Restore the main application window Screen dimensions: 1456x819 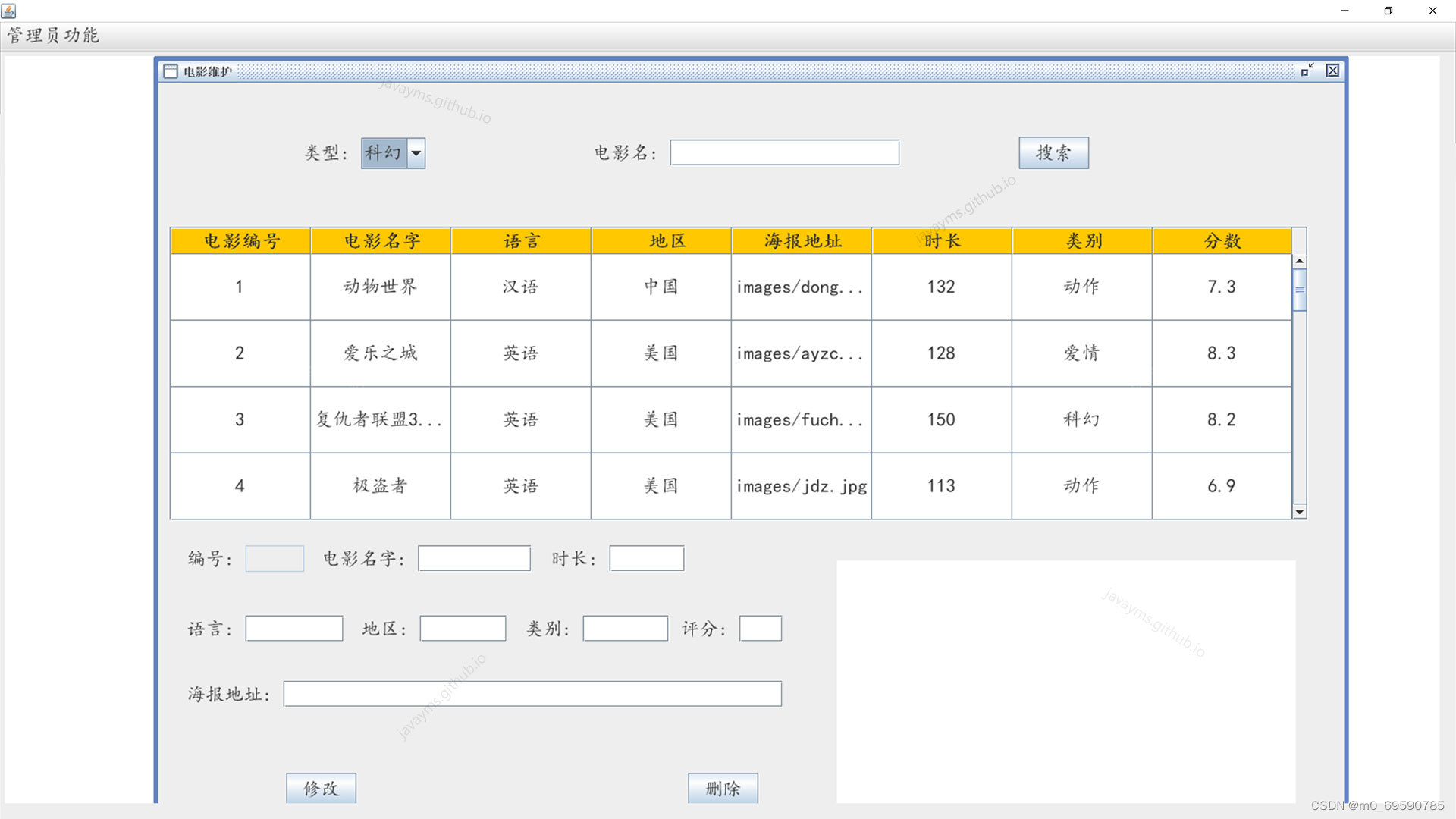click(x=1389, y=11)
